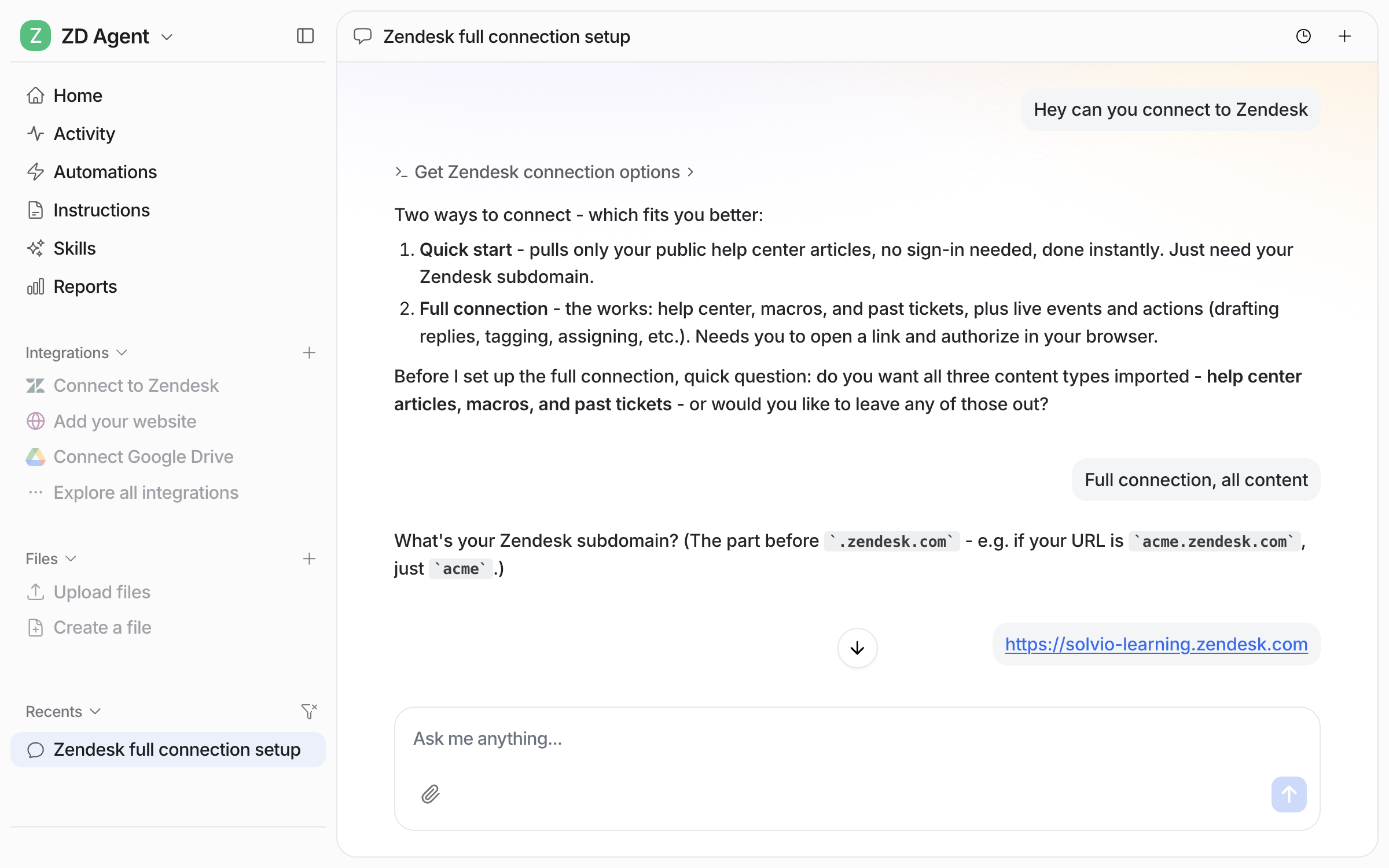The image size is (1389, 868).
Task: Clear the recents filter icon
Action: point(309,711)
